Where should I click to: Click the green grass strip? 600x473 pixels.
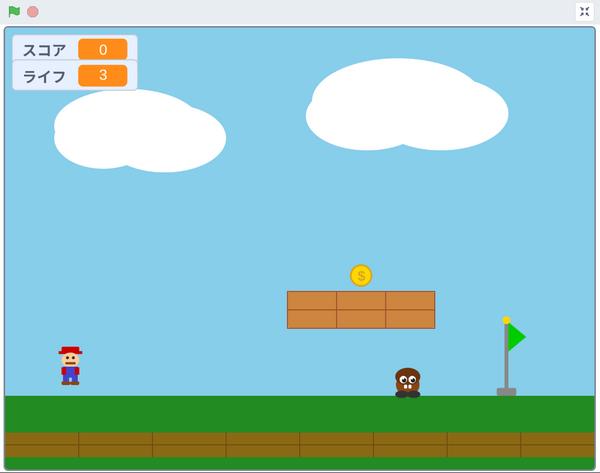[x=300, y=413]
